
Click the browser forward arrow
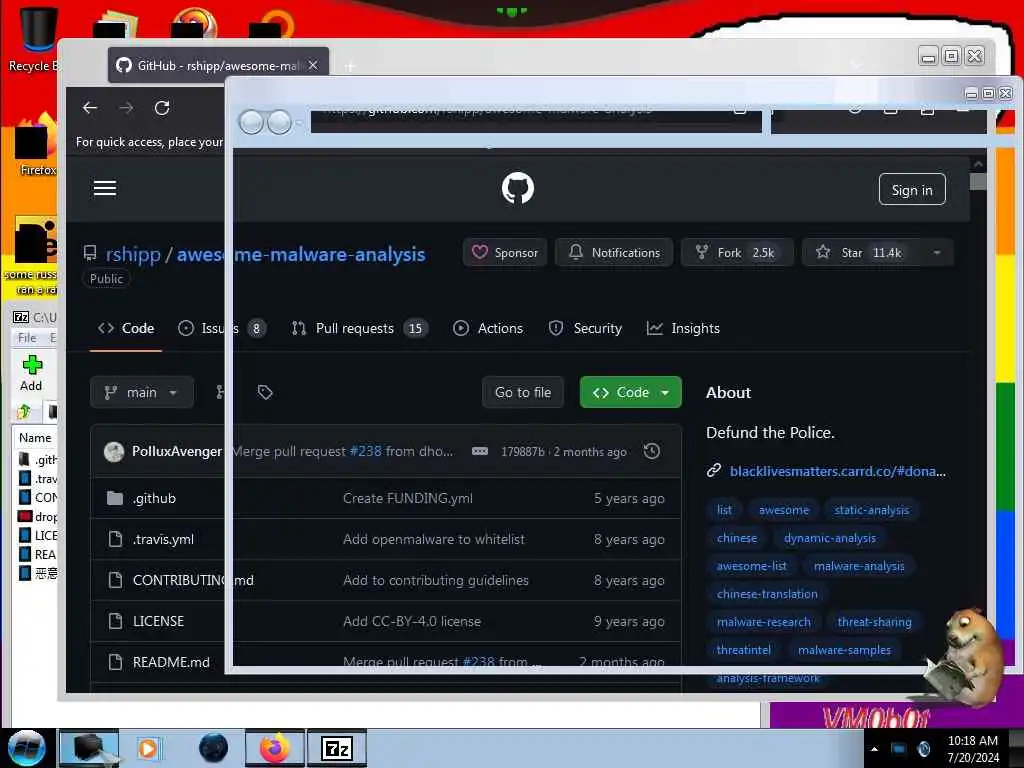tap(126, 108)
